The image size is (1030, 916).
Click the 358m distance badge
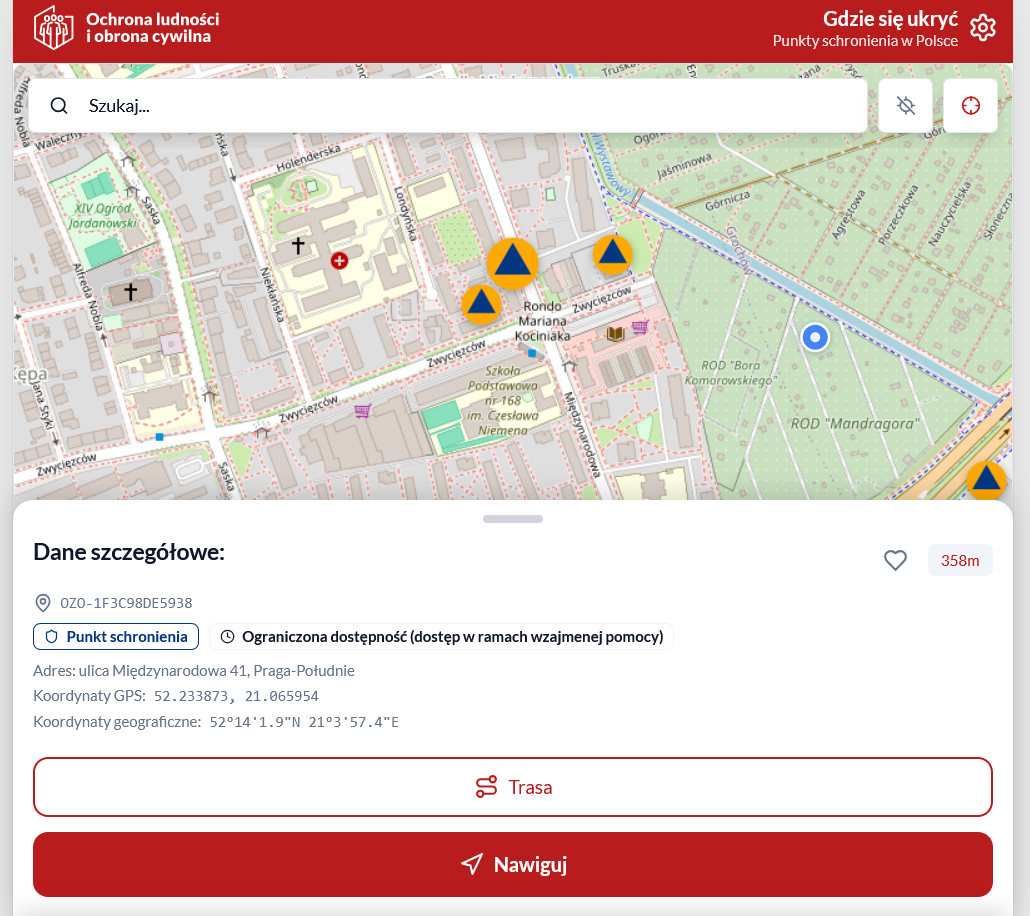960,561
